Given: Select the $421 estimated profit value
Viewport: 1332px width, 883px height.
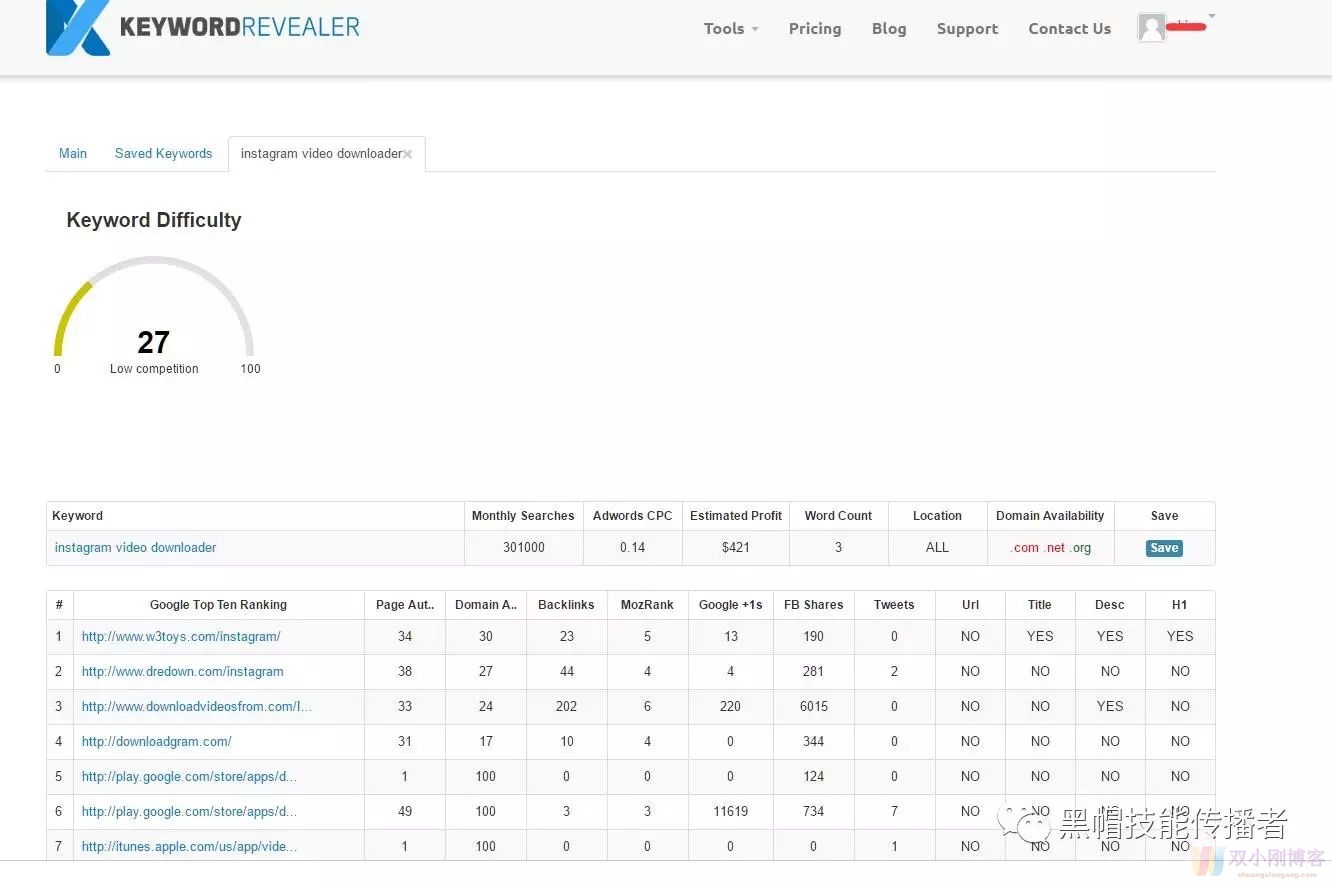Looking at the screenshot, I should (736, 548).
